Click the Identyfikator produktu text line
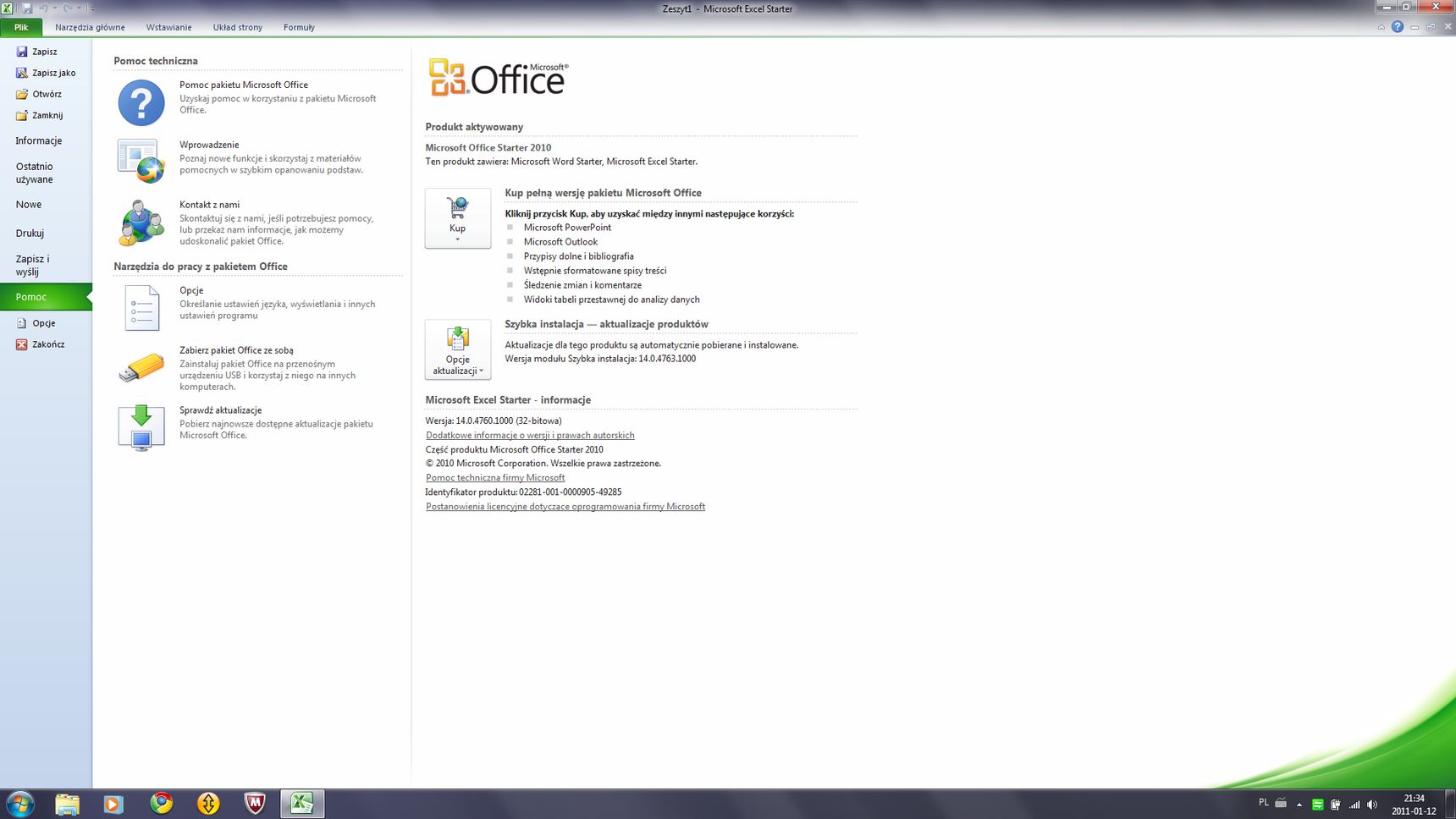Screen dimensions: 1456x819 point(523,492)
